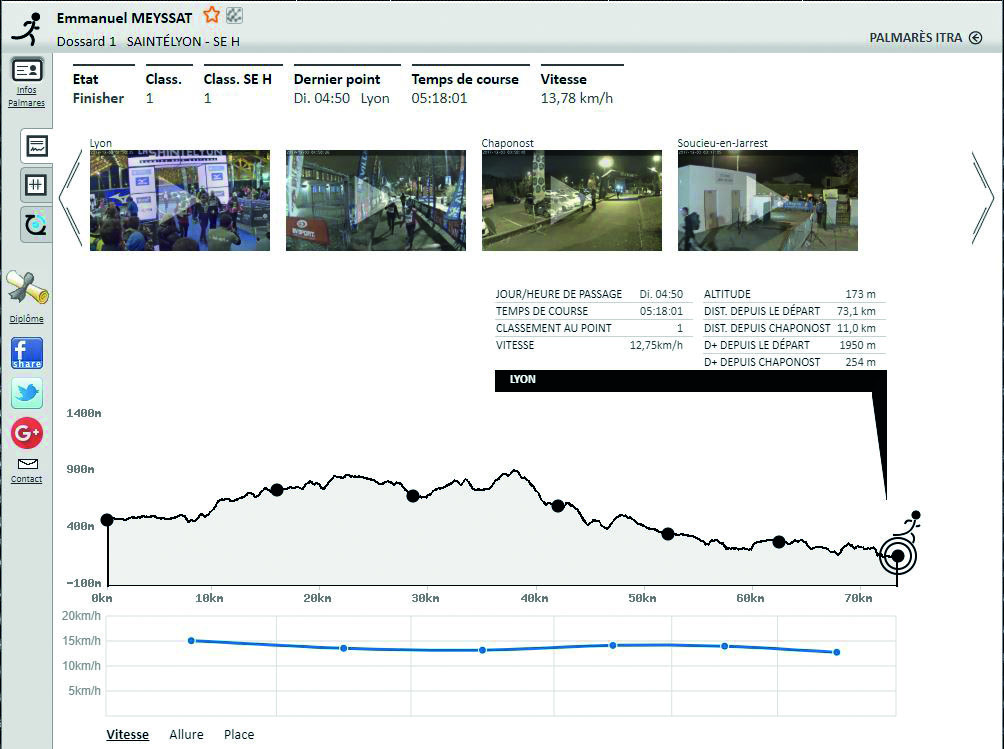Click the checkered finish flag icon by name
1004x749 pixels.
coord(234,15)
